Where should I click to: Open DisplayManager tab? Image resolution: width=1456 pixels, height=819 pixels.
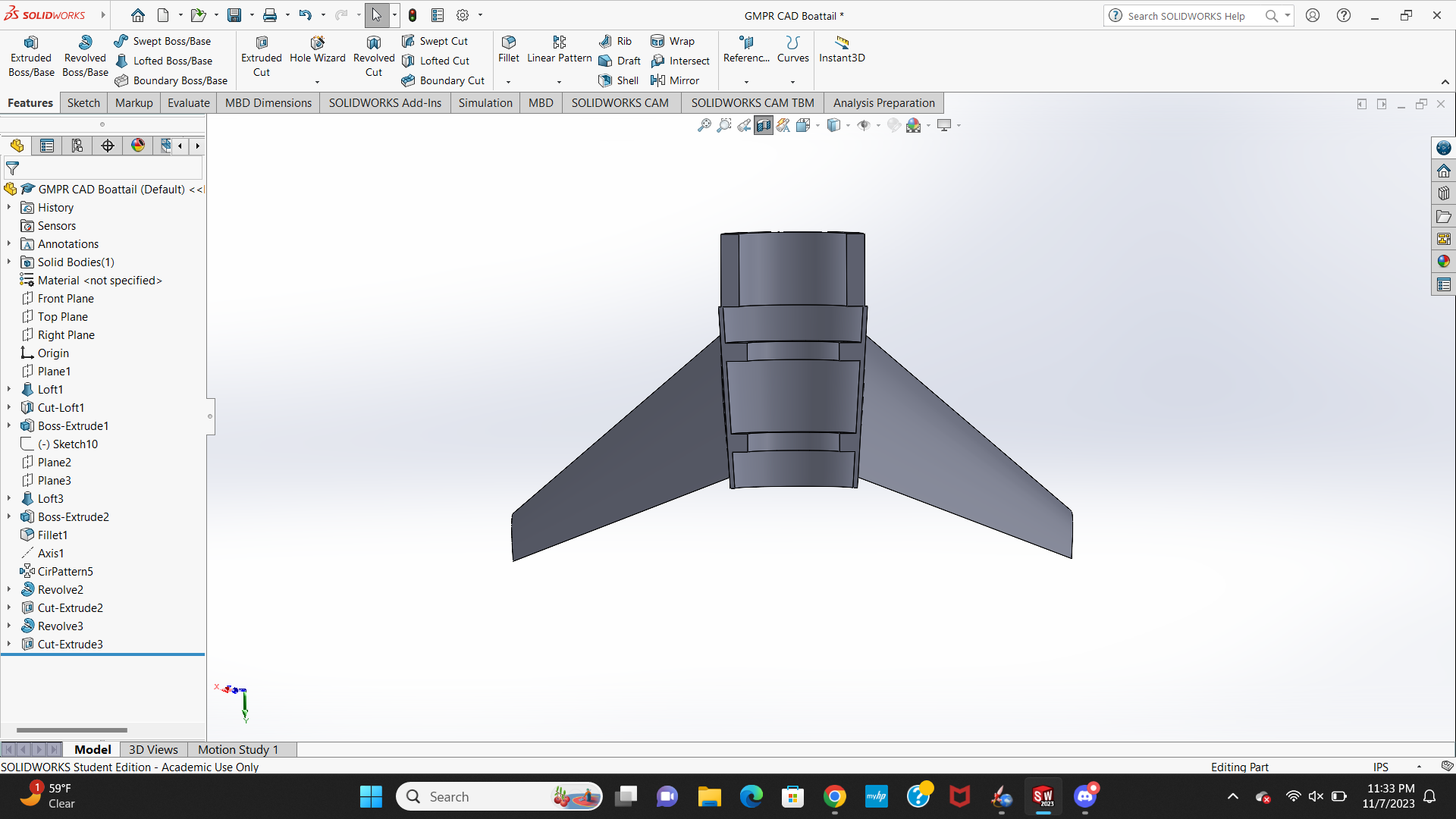point(138,146)
